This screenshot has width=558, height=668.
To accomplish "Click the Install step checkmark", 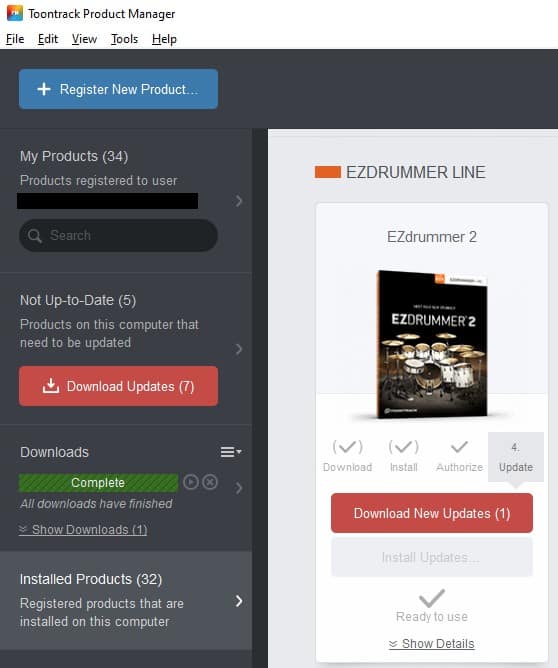I will click(x=403, y=447).
